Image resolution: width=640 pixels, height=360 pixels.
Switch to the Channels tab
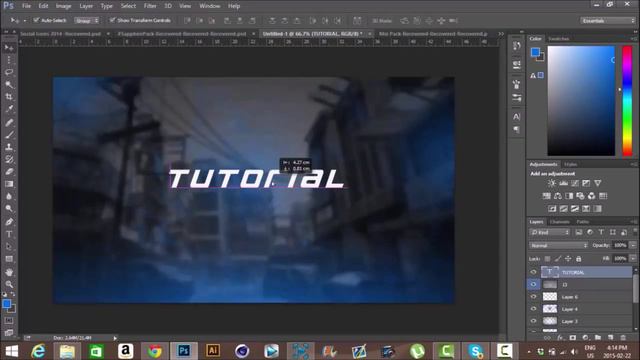click(560, 222)
